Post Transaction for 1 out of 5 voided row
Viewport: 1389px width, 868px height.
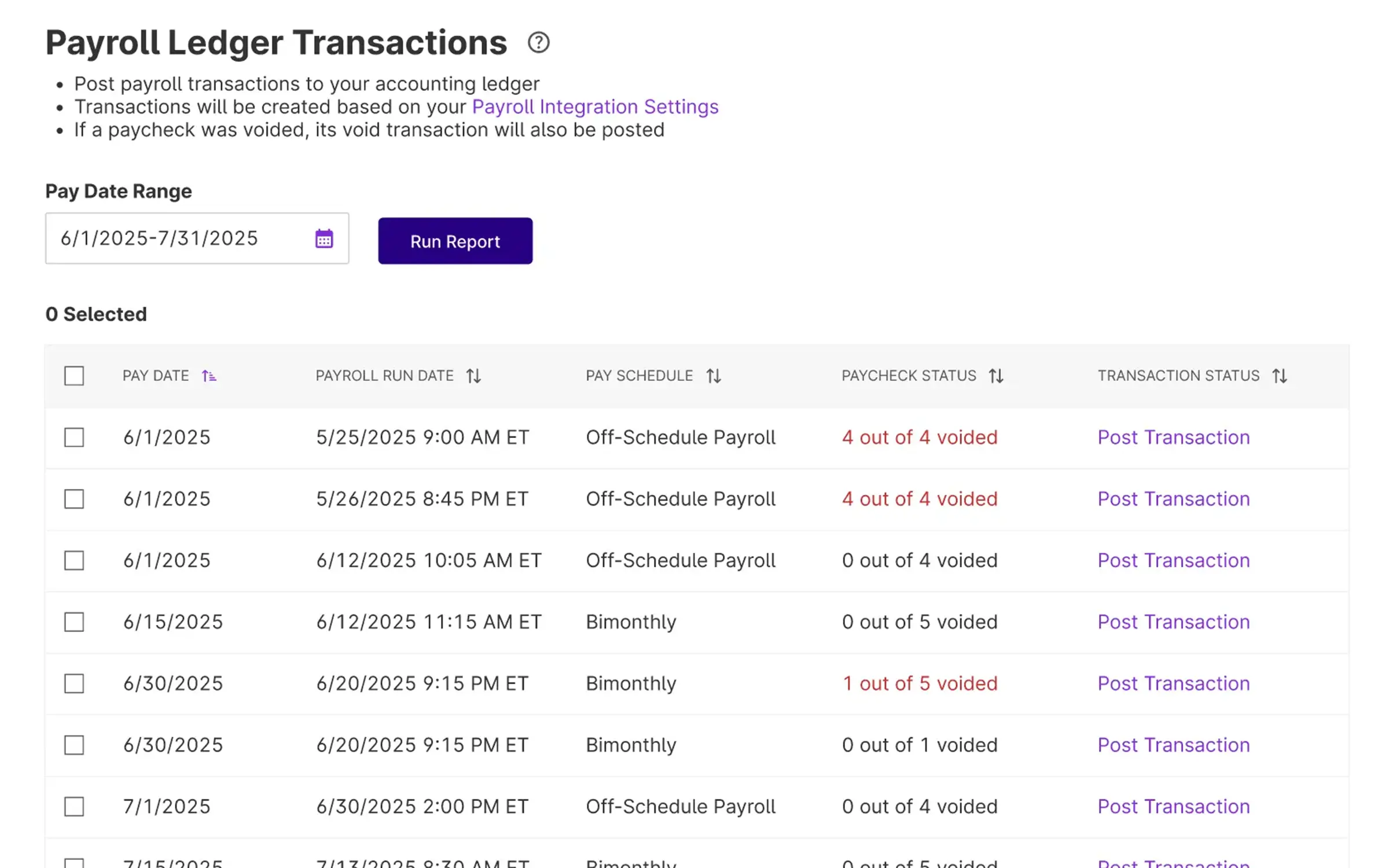click(1173, 683)
